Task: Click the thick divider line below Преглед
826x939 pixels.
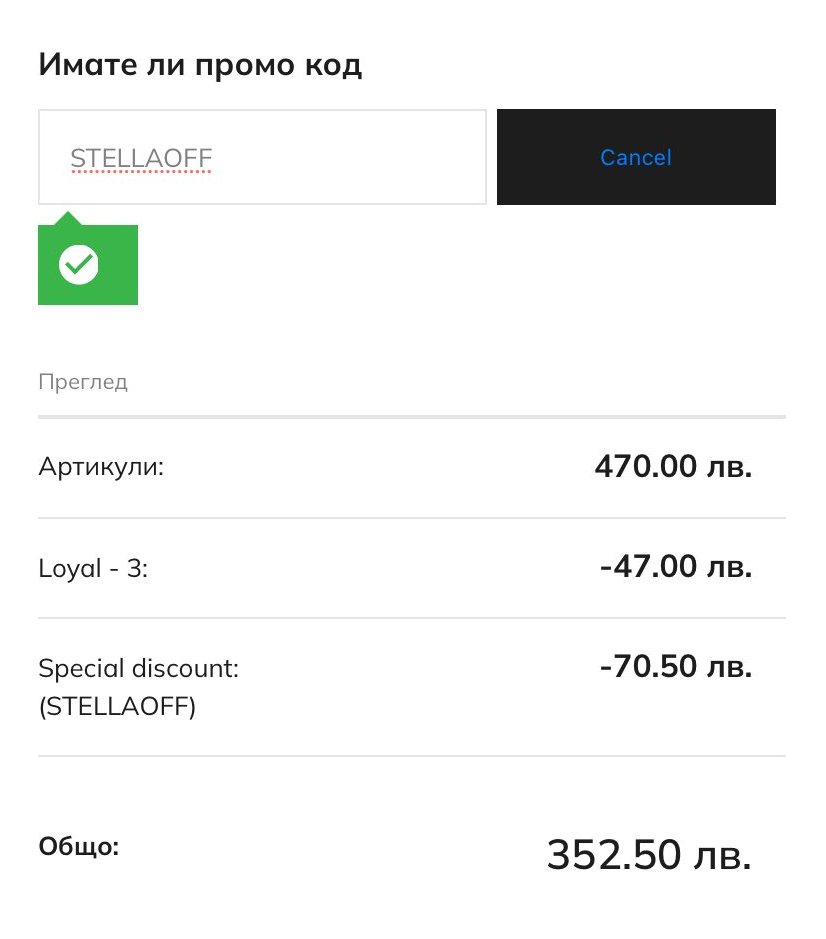Action: point(412,415)
